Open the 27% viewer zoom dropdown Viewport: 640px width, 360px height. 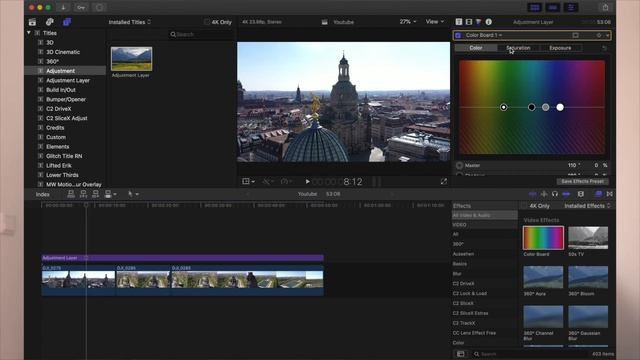pyautogui.click(x=408, y=22)
